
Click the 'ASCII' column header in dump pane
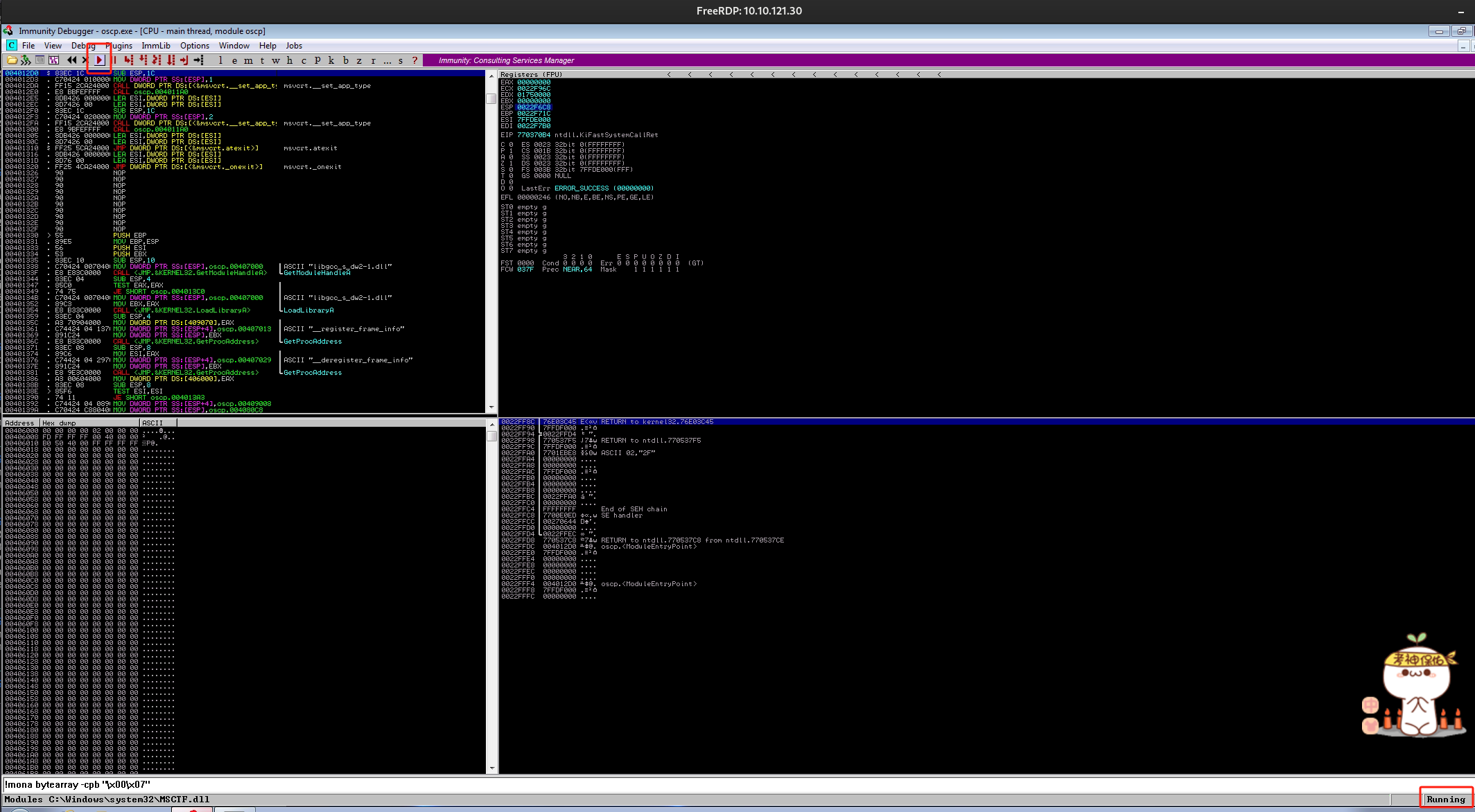point(158,423)
